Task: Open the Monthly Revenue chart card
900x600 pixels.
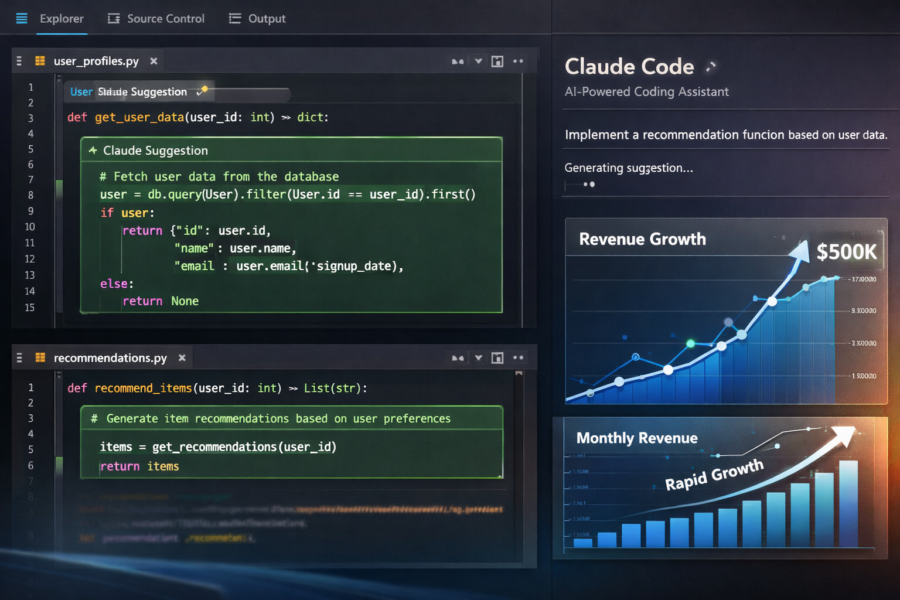Action: click(x=720, y=488)
